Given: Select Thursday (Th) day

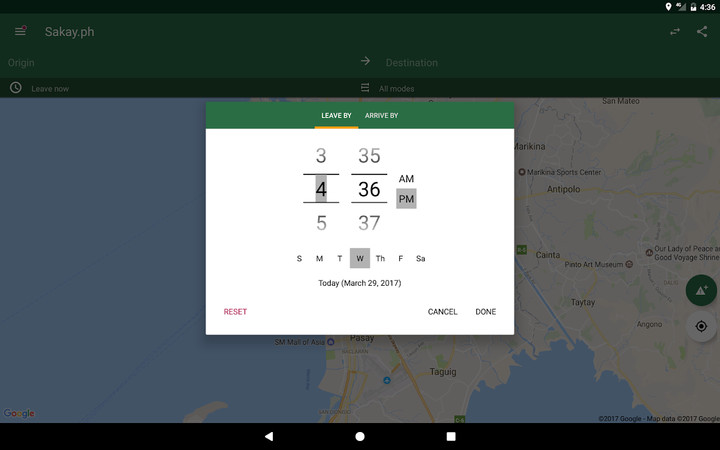Looking at the screenshot, I should [x=380, y=259].
